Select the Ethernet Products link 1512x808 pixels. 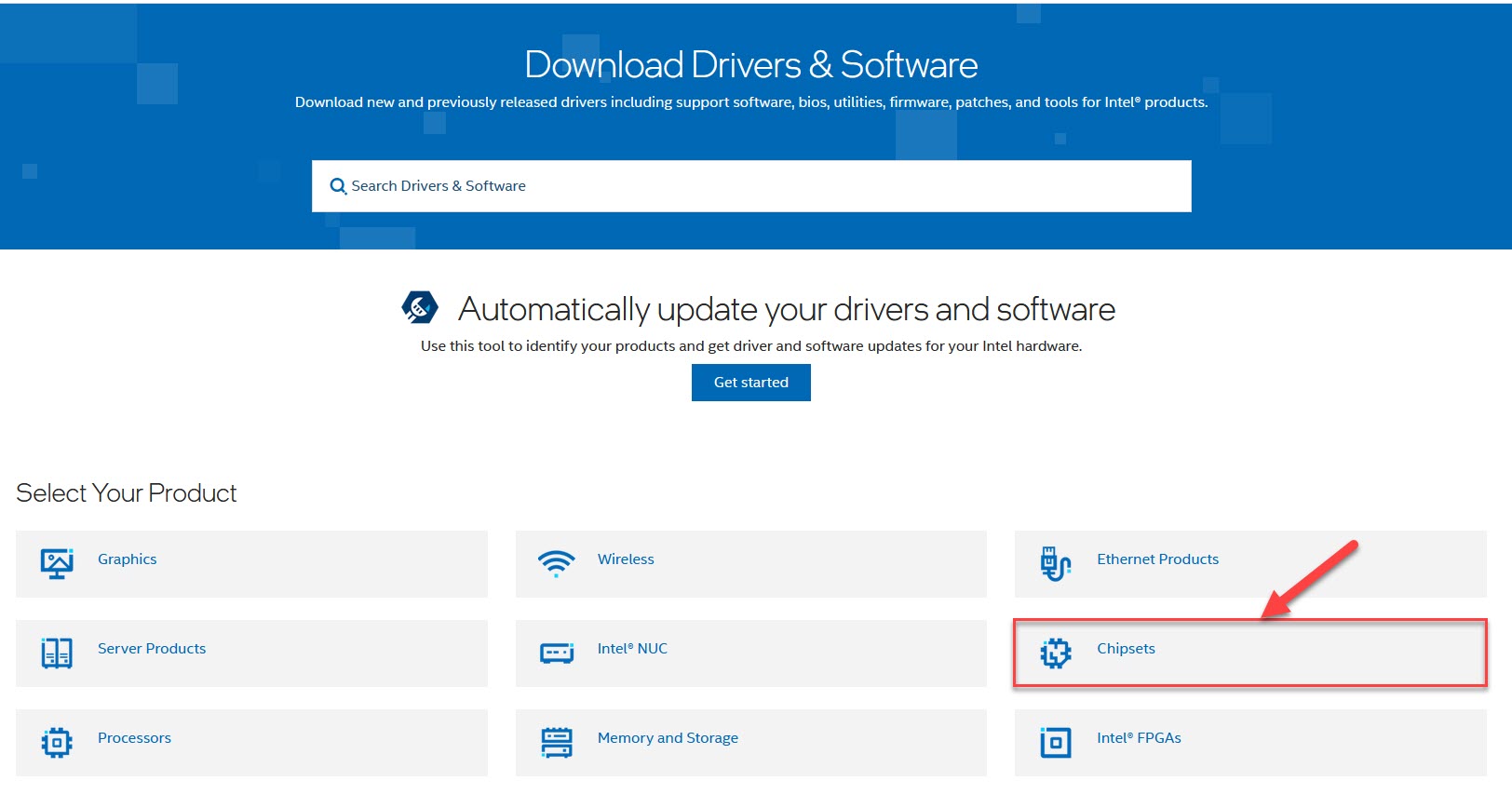point(1157,559)
